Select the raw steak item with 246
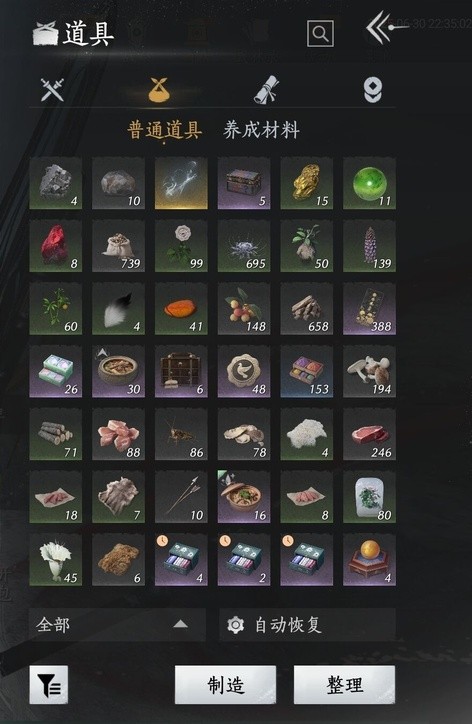Screen dimensions: 472x724 (369, 434)
